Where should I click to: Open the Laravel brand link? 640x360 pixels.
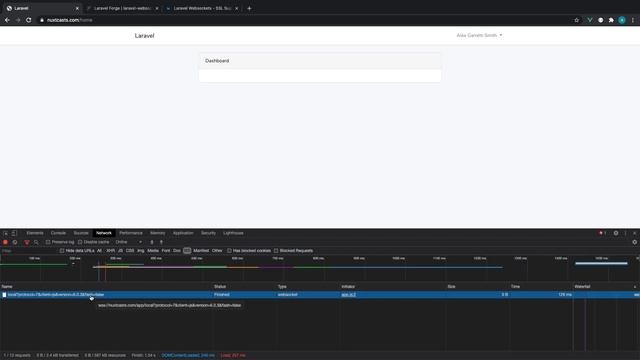(x=144, y=36)
